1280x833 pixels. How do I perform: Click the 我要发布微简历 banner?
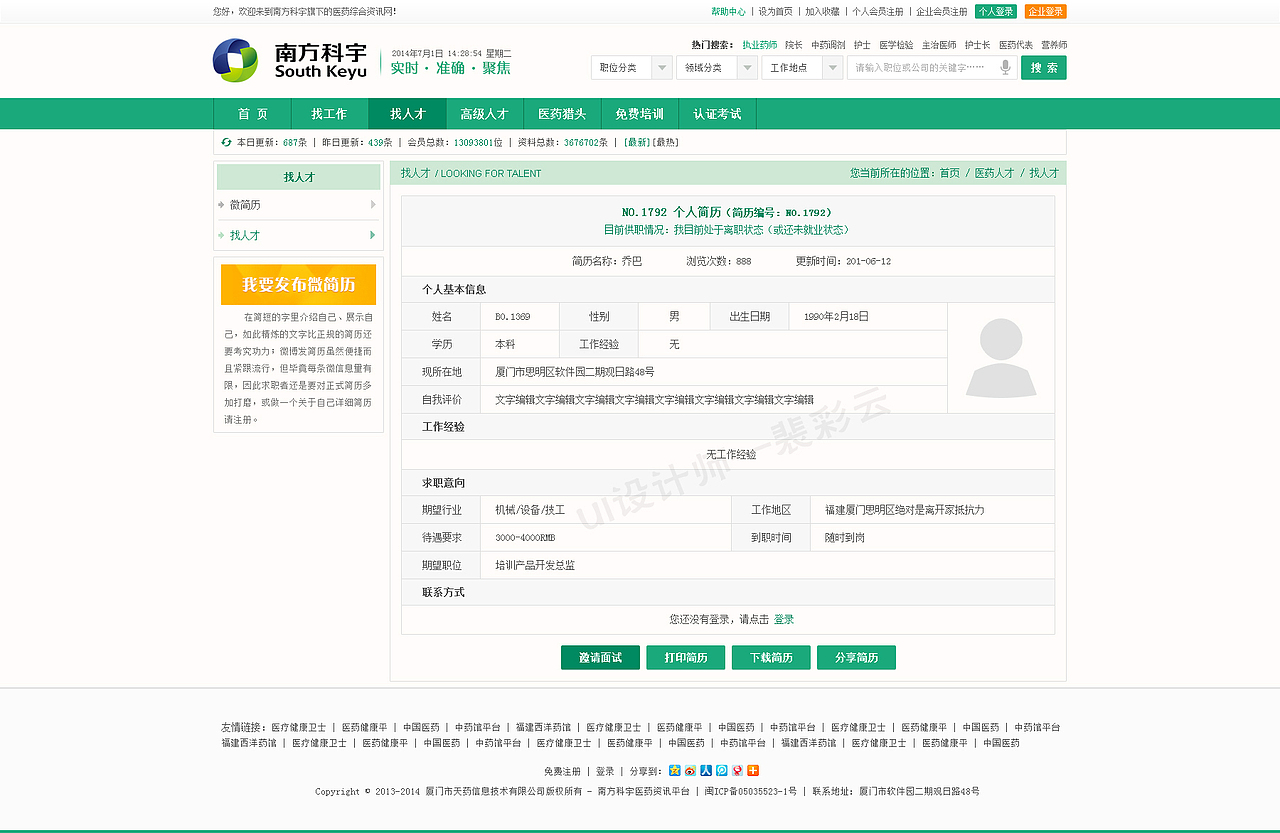point(298,284)
